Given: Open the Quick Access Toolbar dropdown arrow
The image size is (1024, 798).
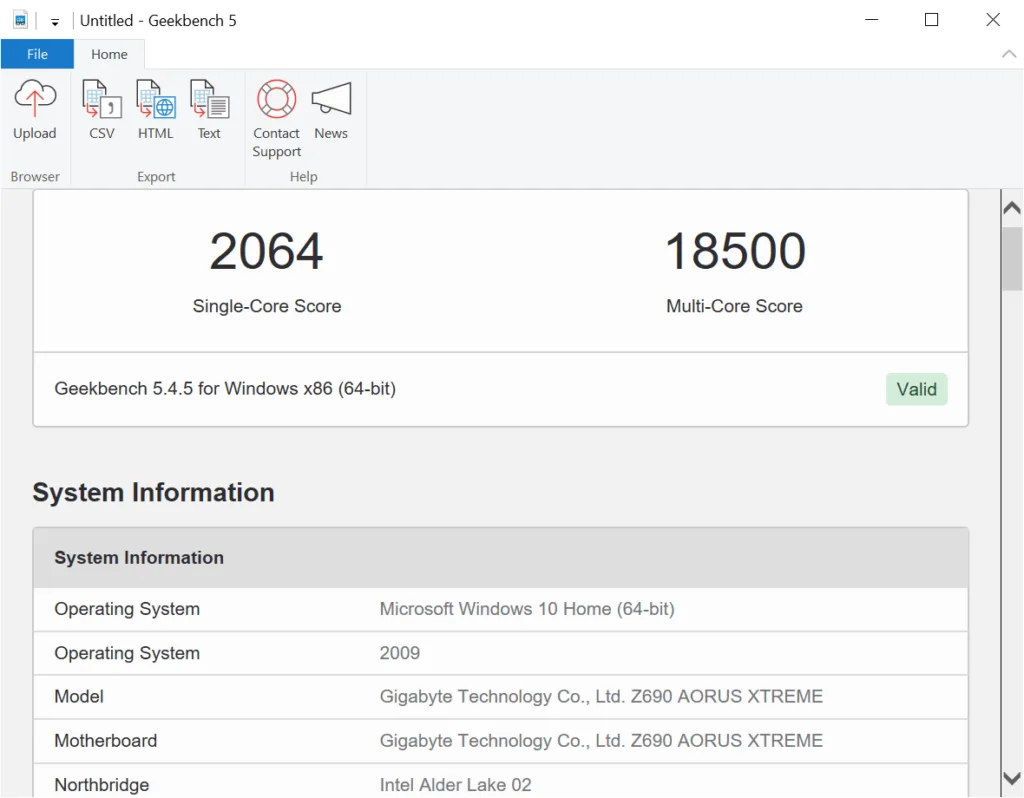Looking at the screenshot, I should coord(55,22).
